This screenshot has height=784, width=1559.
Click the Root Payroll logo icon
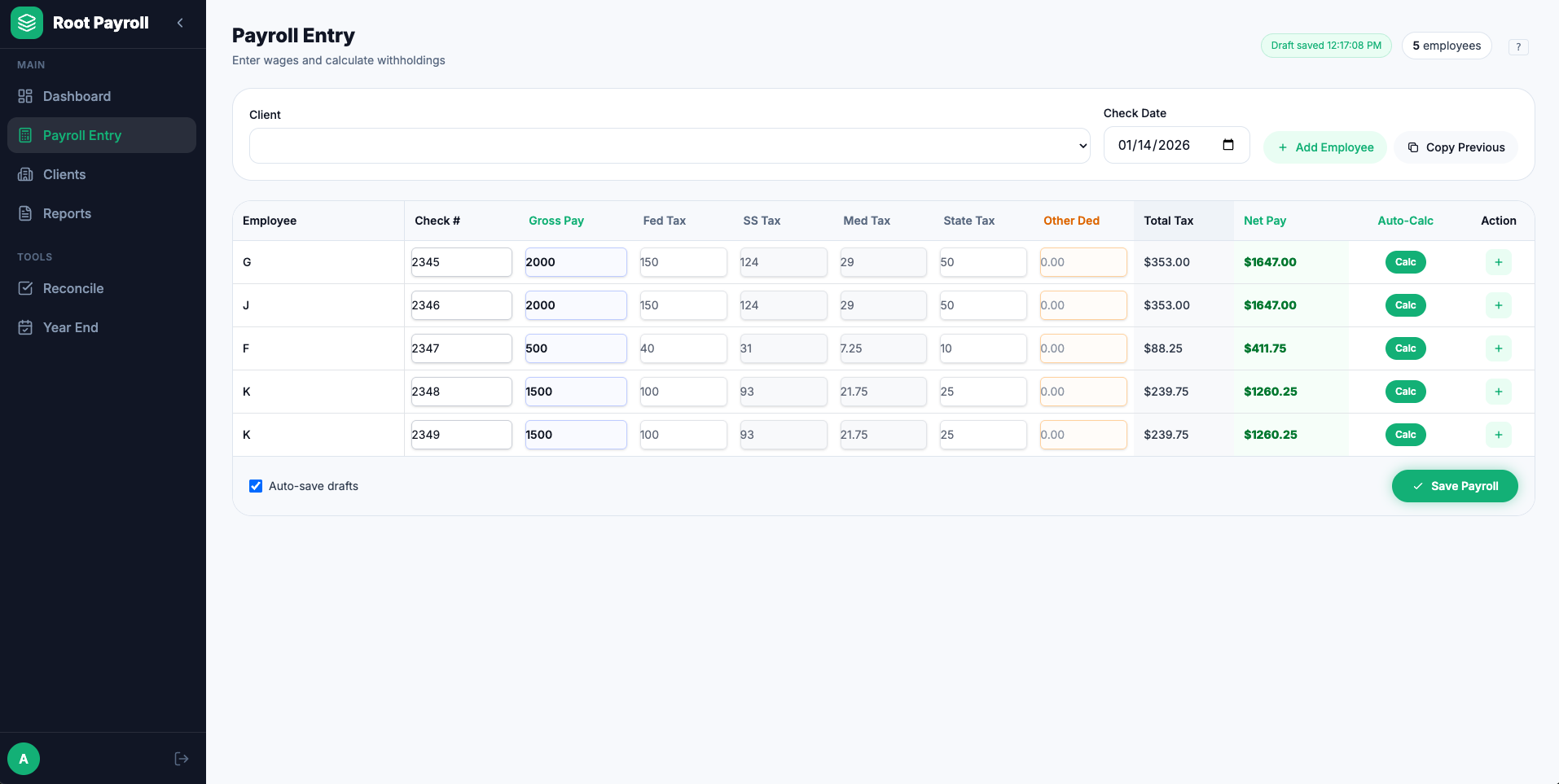tap(26, 23)
